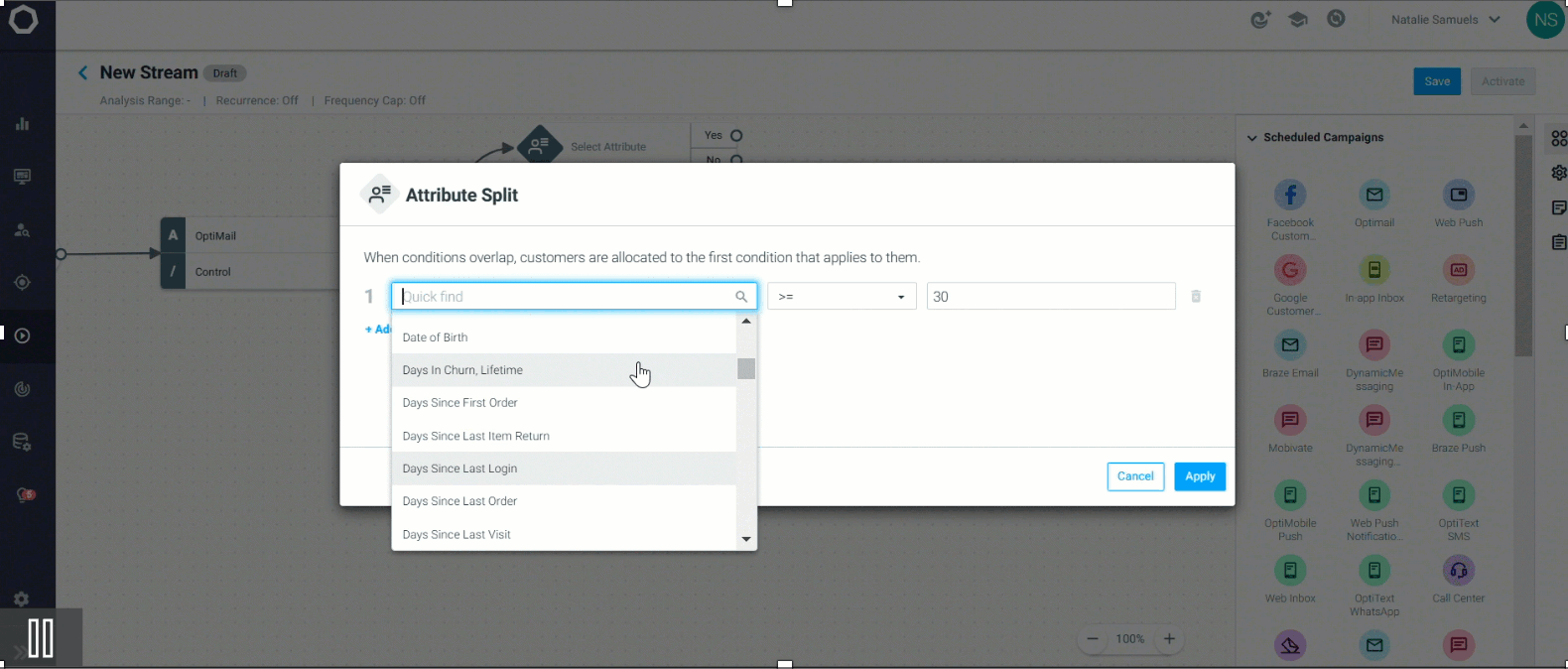Select the Yes branch radio button

pyautogui.click(x=736, y=136)
